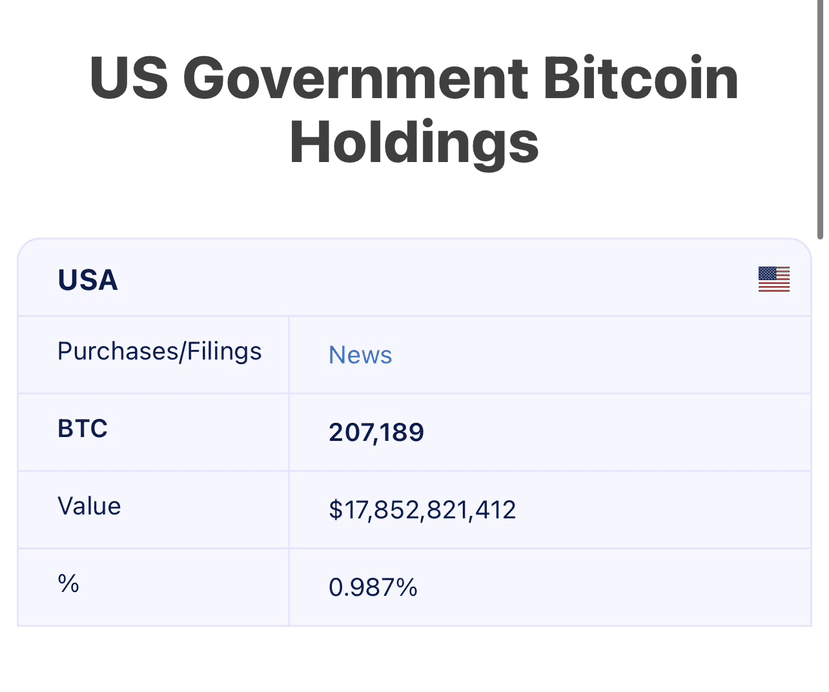The width and height of the screenshot is (829, 692).
Task: Click the BTC row label
Action: [x=82, y=430]
